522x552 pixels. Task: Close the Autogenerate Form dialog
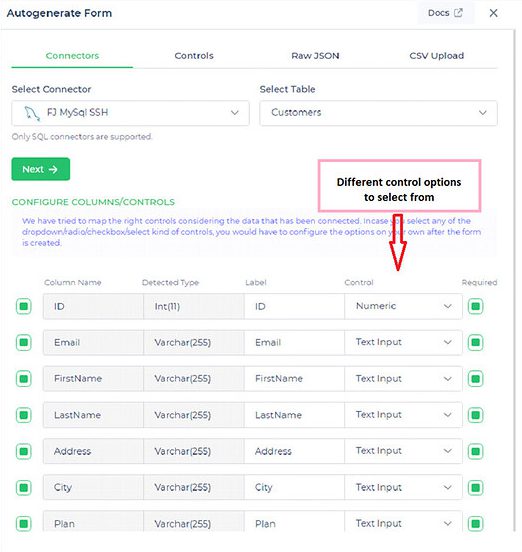493,13
